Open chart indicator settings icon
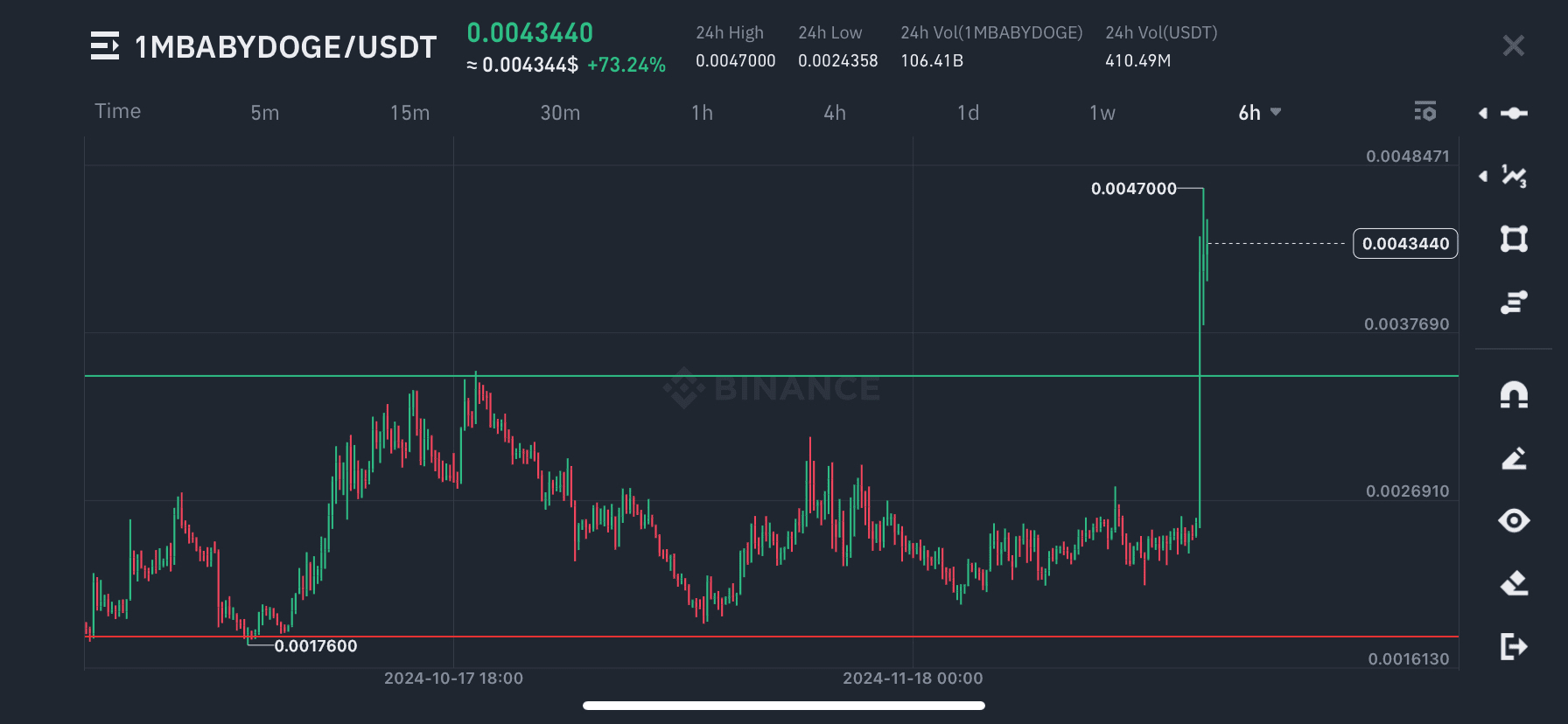This screenshot has width=1568, height=724. click(x=1425, y=111)
